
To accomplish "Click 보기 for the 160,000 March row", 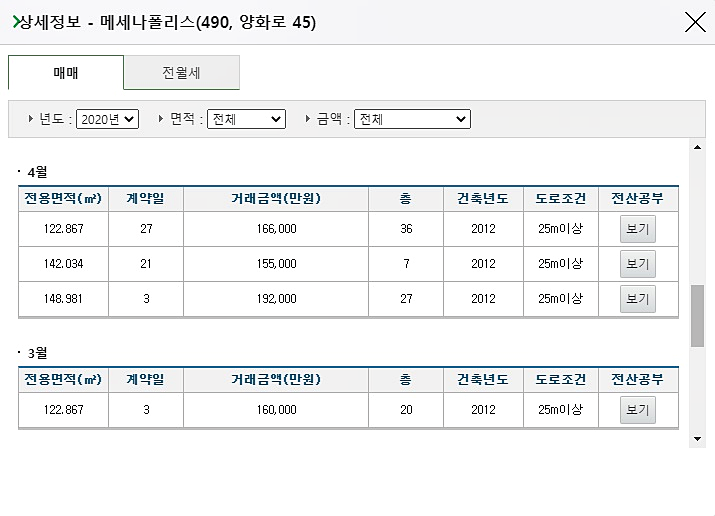I will (637, 410).
